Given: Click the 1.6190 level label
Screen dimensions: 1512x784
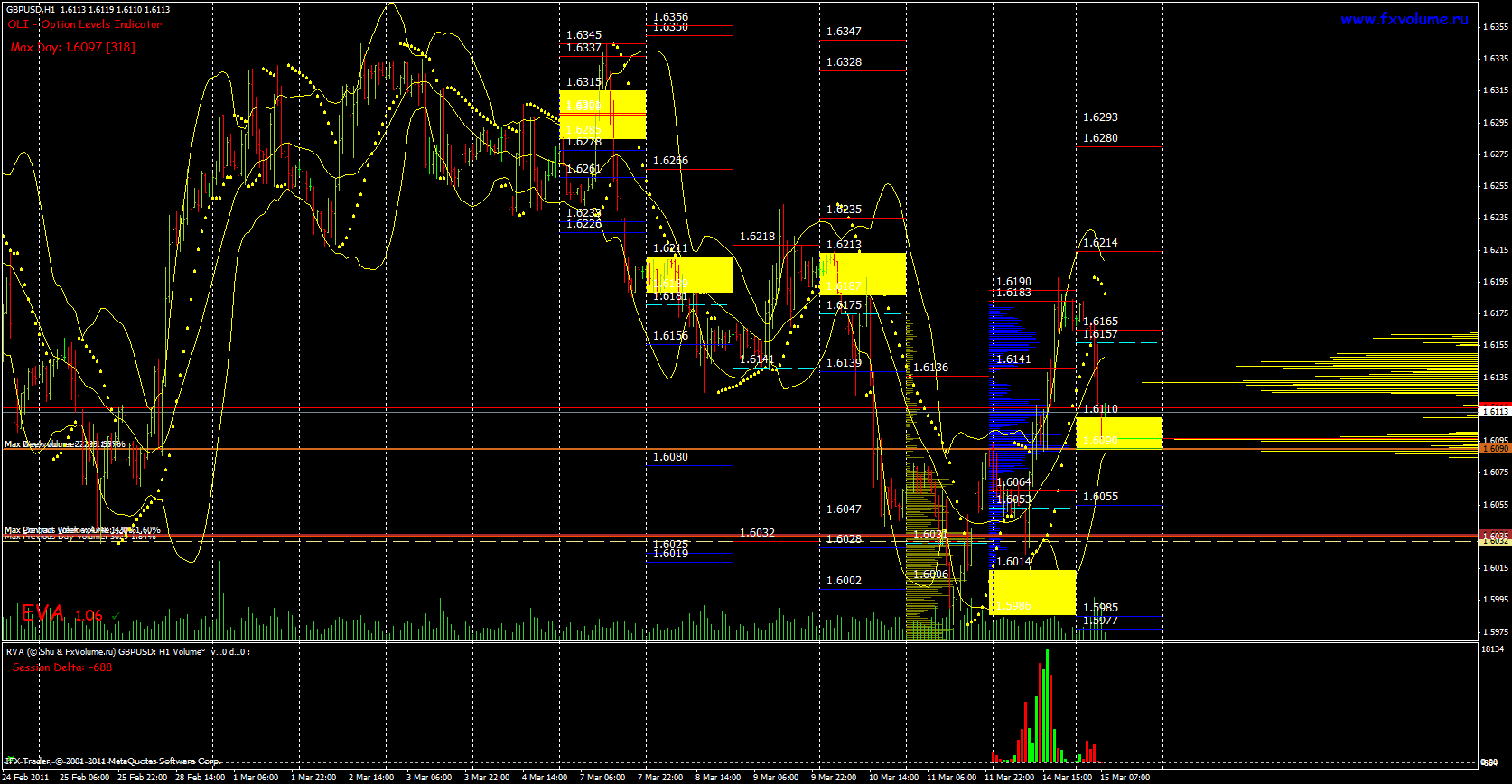Looking at the screenshot, I should click(1013, 282).
